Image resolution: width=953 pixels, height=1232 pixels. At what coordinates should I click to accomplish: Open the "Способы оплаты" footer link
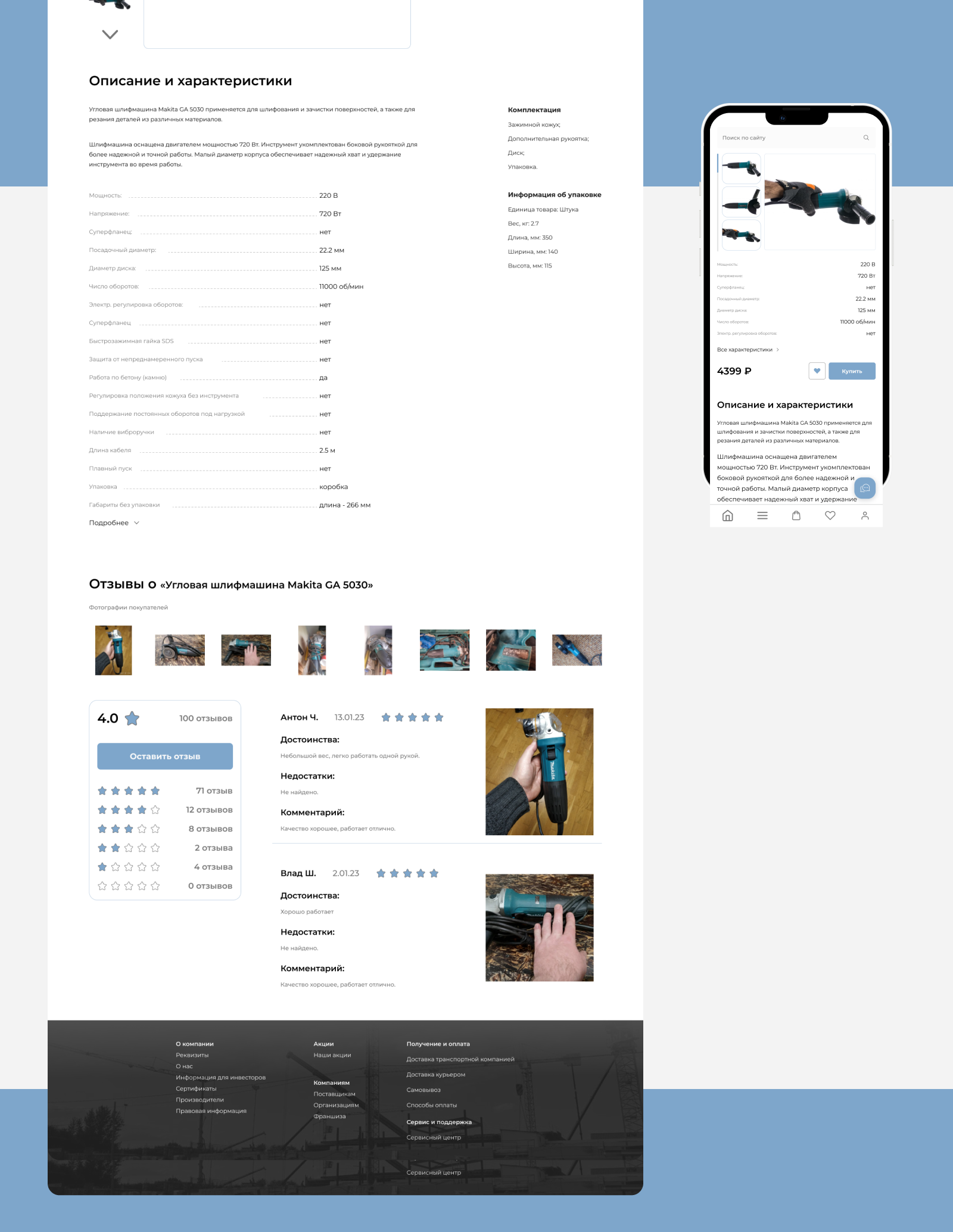(432, 1105)
